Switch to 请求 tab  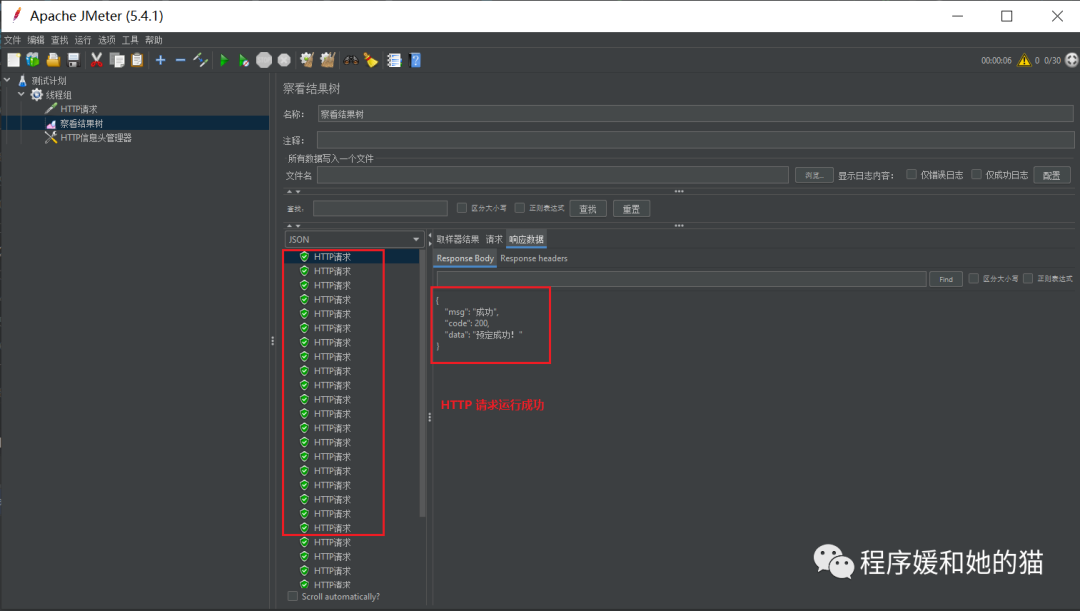pyautogui.click(x=494, y=239)
